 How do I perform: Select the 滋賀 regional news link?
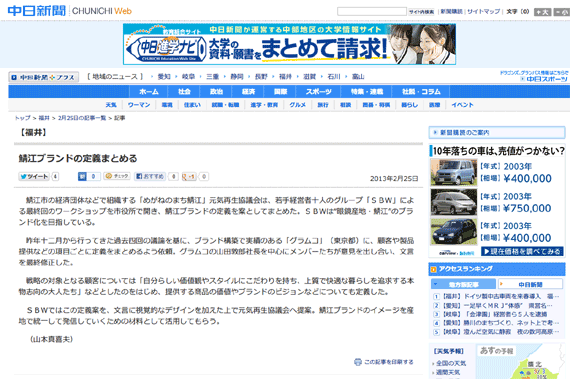point(309,77)
